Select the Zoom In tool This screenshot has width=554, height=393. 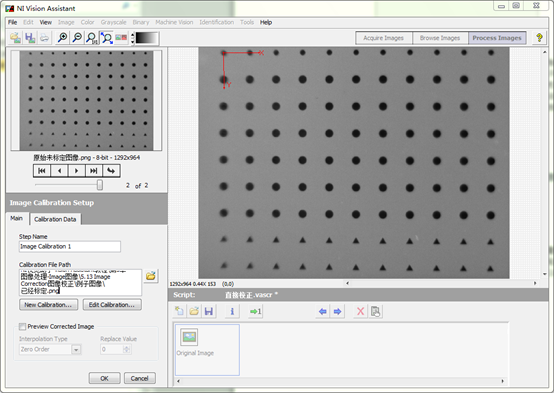point(63,38)
